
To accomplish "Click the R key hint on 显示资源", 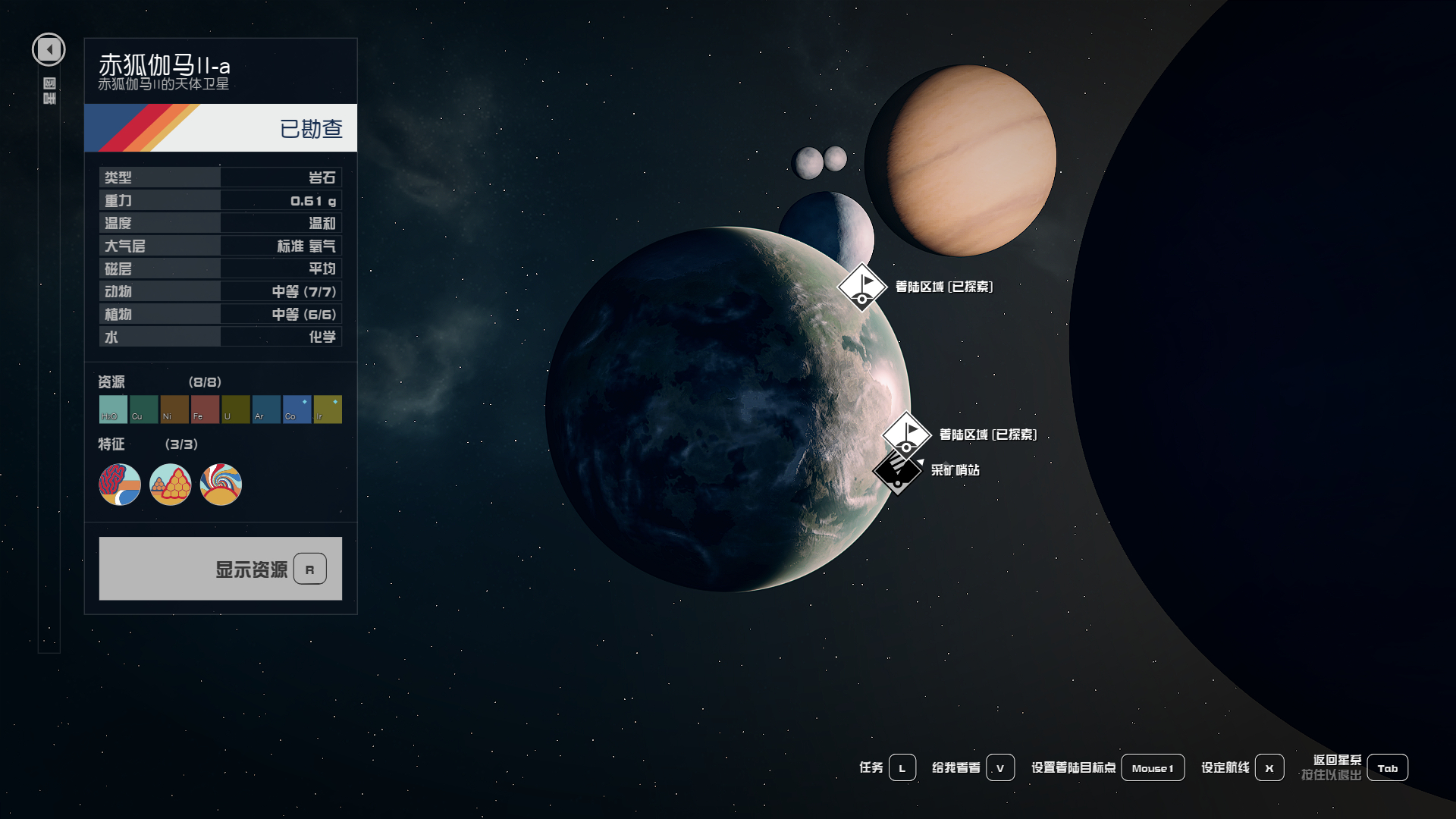I will (309, 570).
